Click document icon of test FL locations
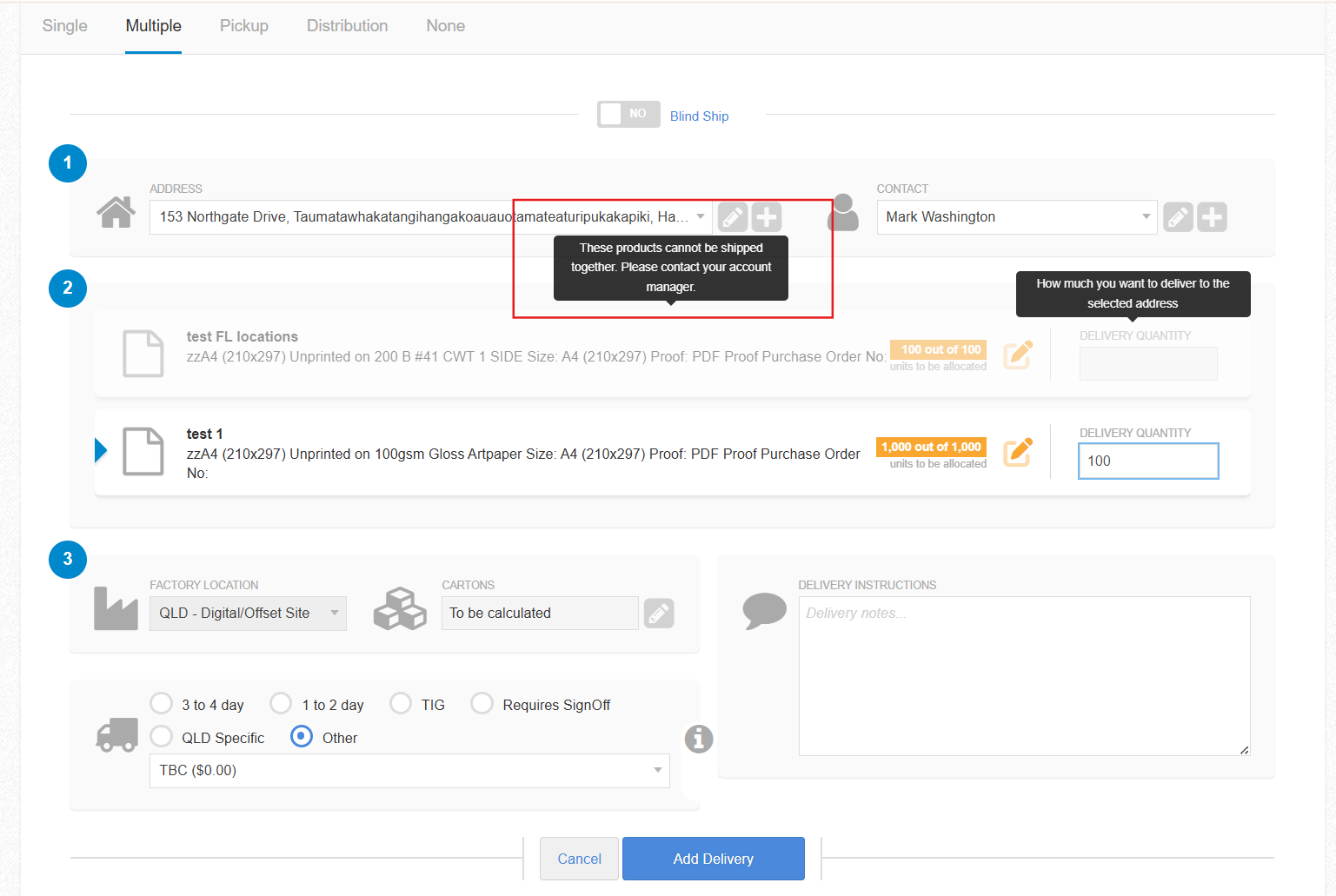The width and height of the screenshot is (1336, 896). (x=143, y=354)
